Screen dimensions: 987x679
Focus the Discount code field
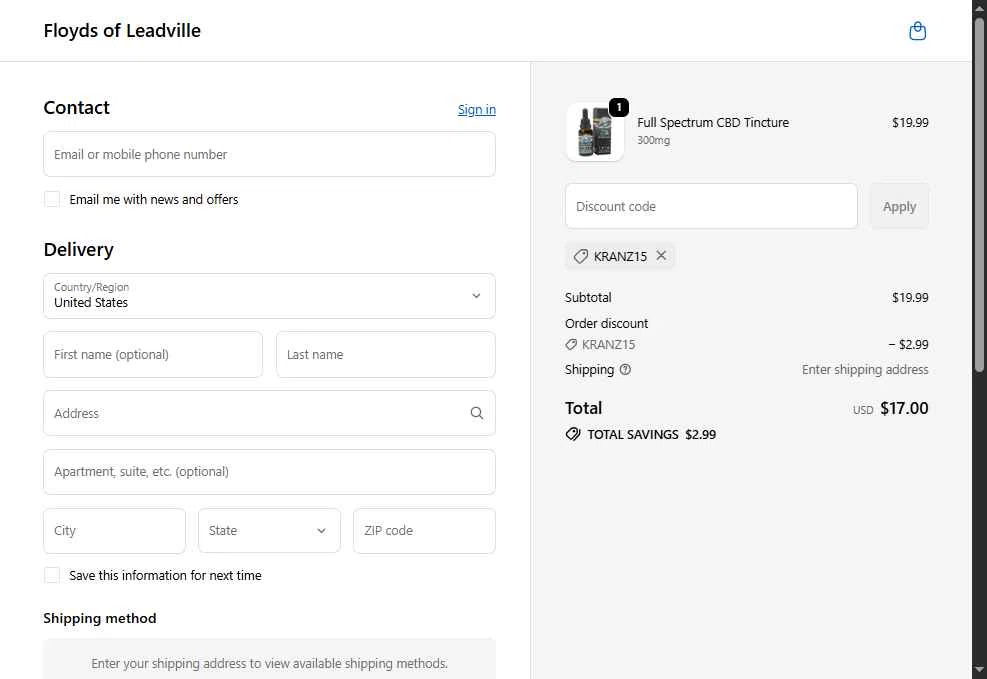pos(711,206)
